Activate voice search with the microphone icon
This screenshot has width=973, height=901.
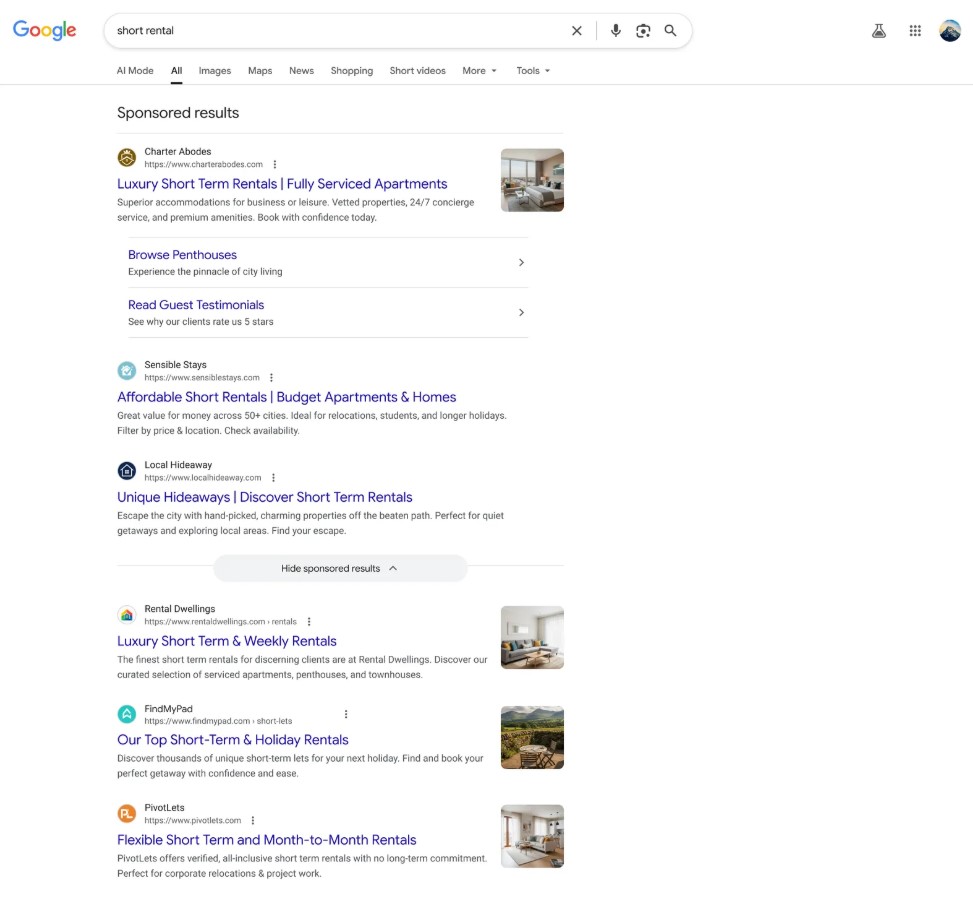(615, 30)
